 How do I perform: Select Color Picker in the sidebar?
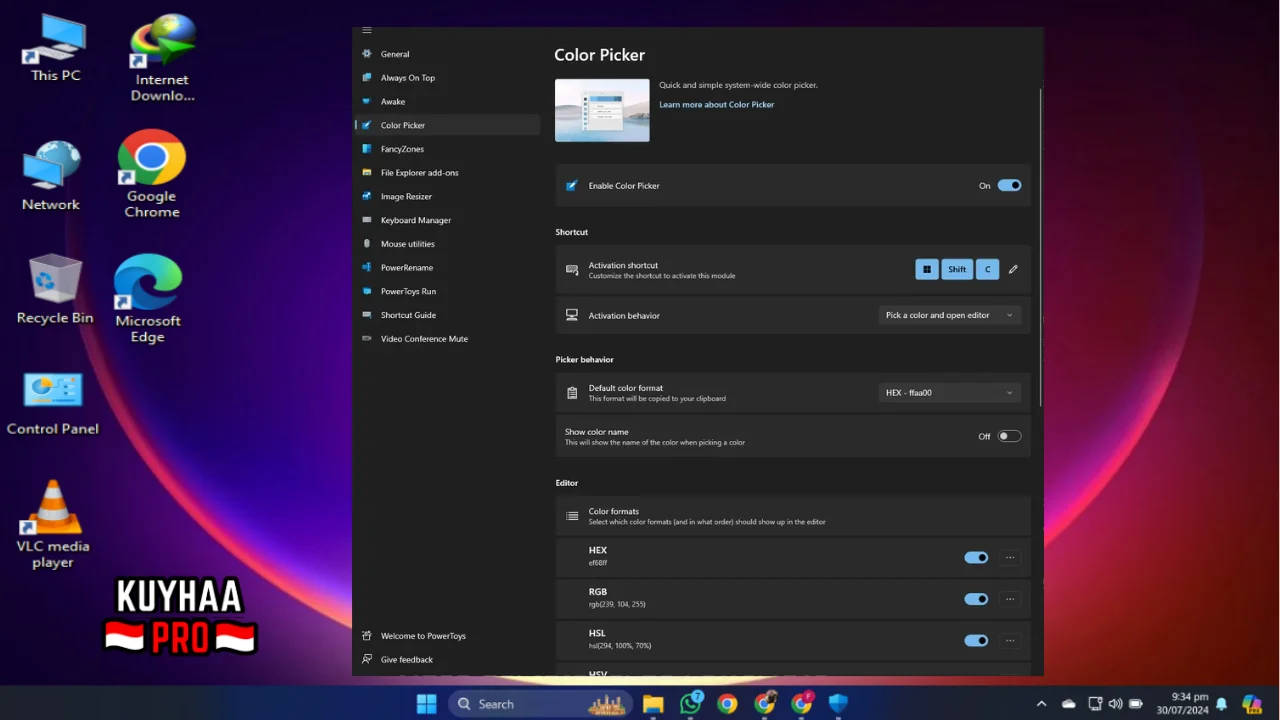[x=447, y=125]
